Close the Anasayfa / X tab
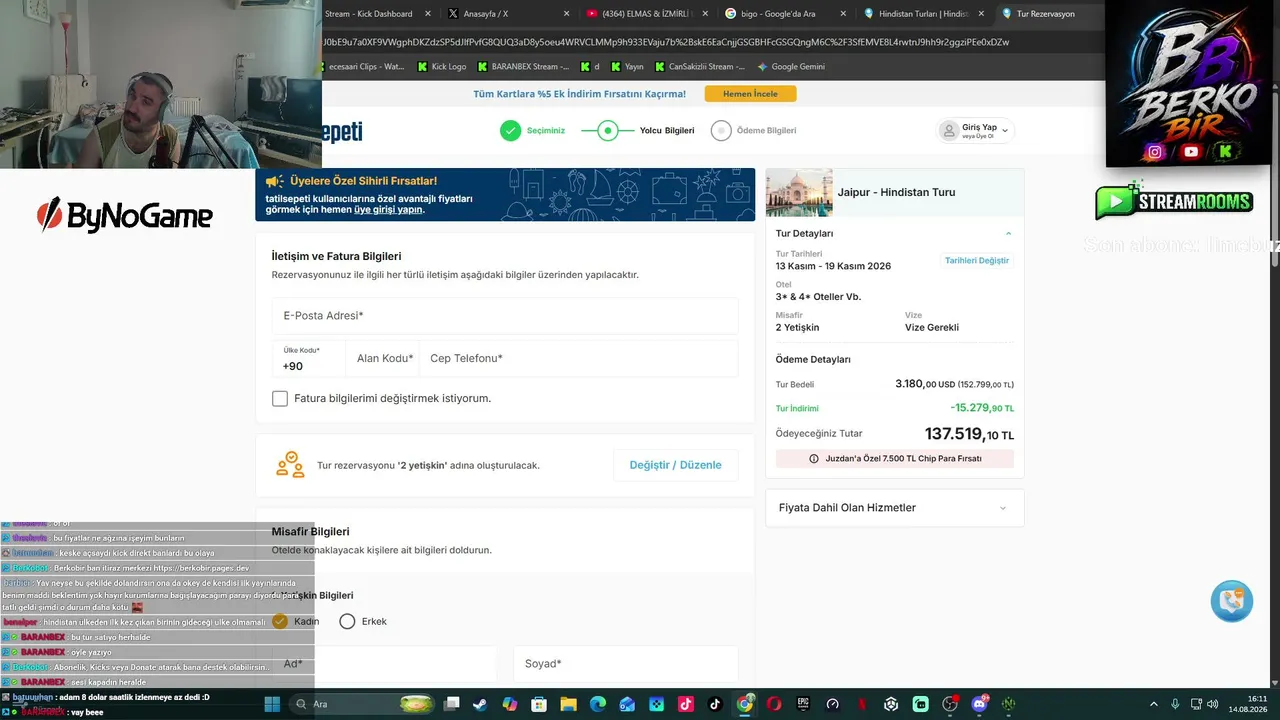The height and width of the screenshot is (720, 1280). click(x=566, y=14)
